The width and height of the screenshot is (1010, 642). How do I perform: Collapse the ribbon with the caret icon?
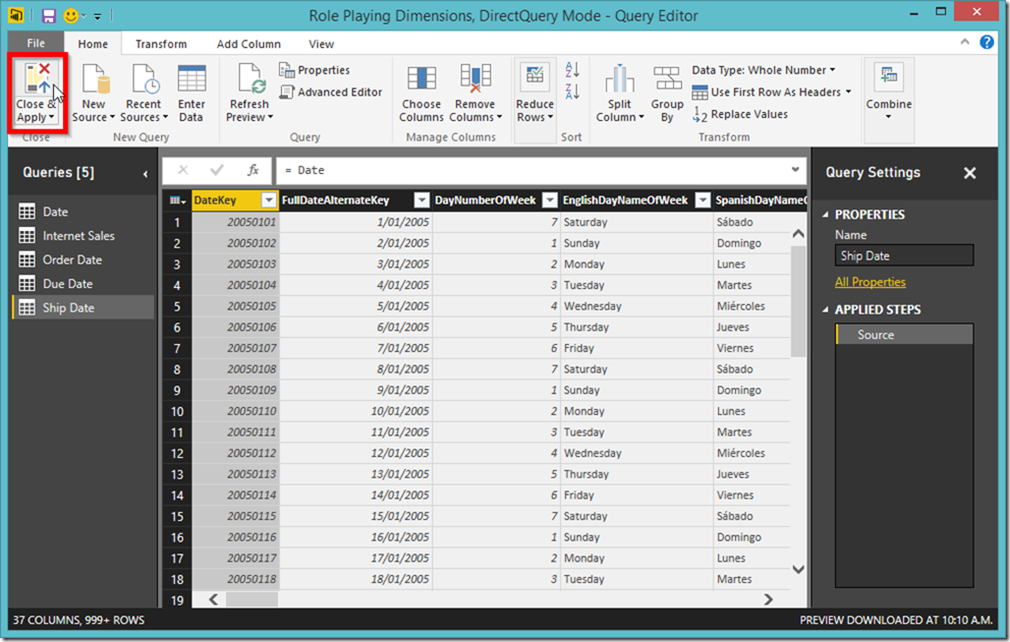(964, 42)
